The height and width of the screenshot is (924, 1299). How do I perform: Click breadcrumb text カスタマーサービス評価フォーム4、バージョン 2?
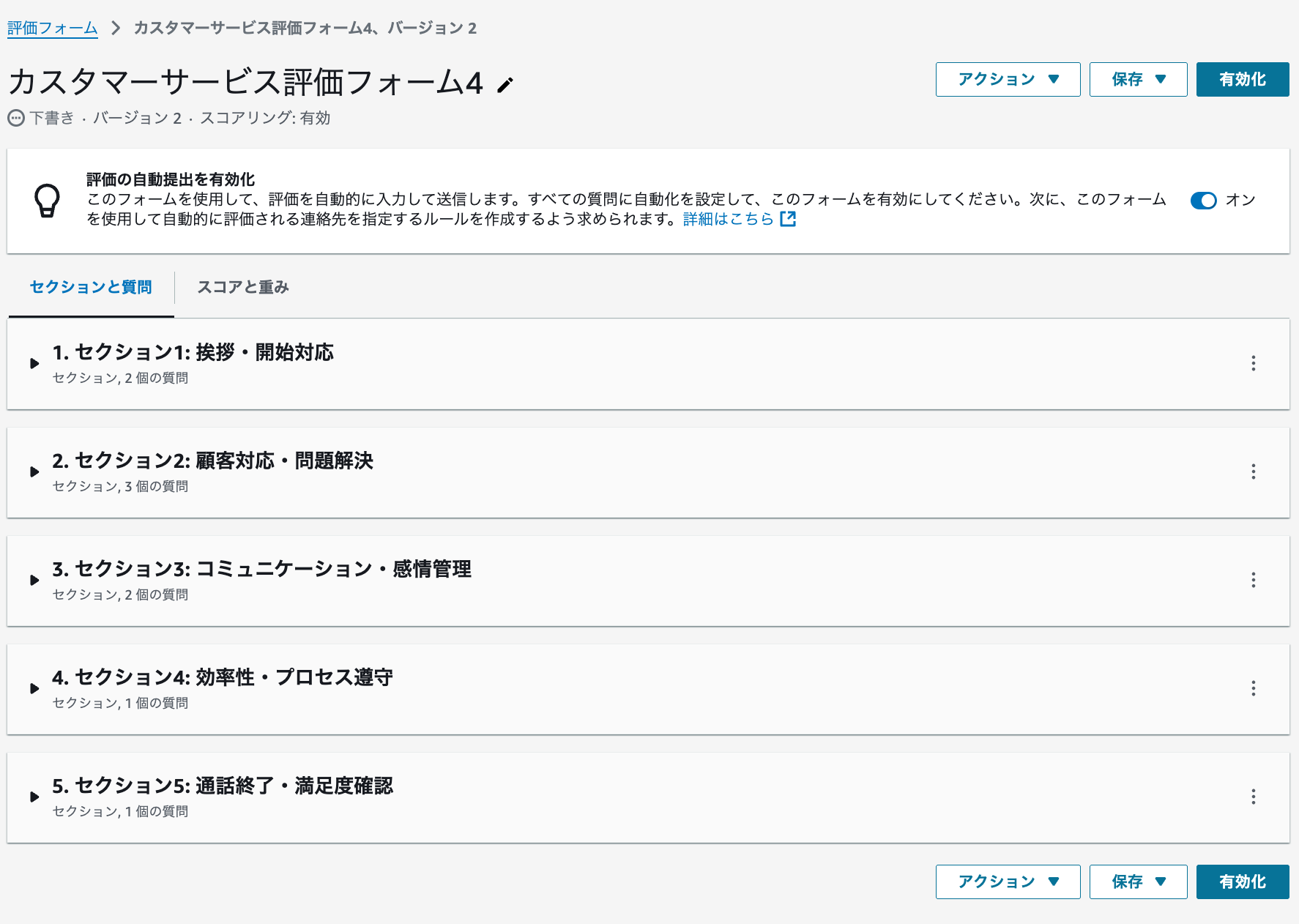click(305, 28)
